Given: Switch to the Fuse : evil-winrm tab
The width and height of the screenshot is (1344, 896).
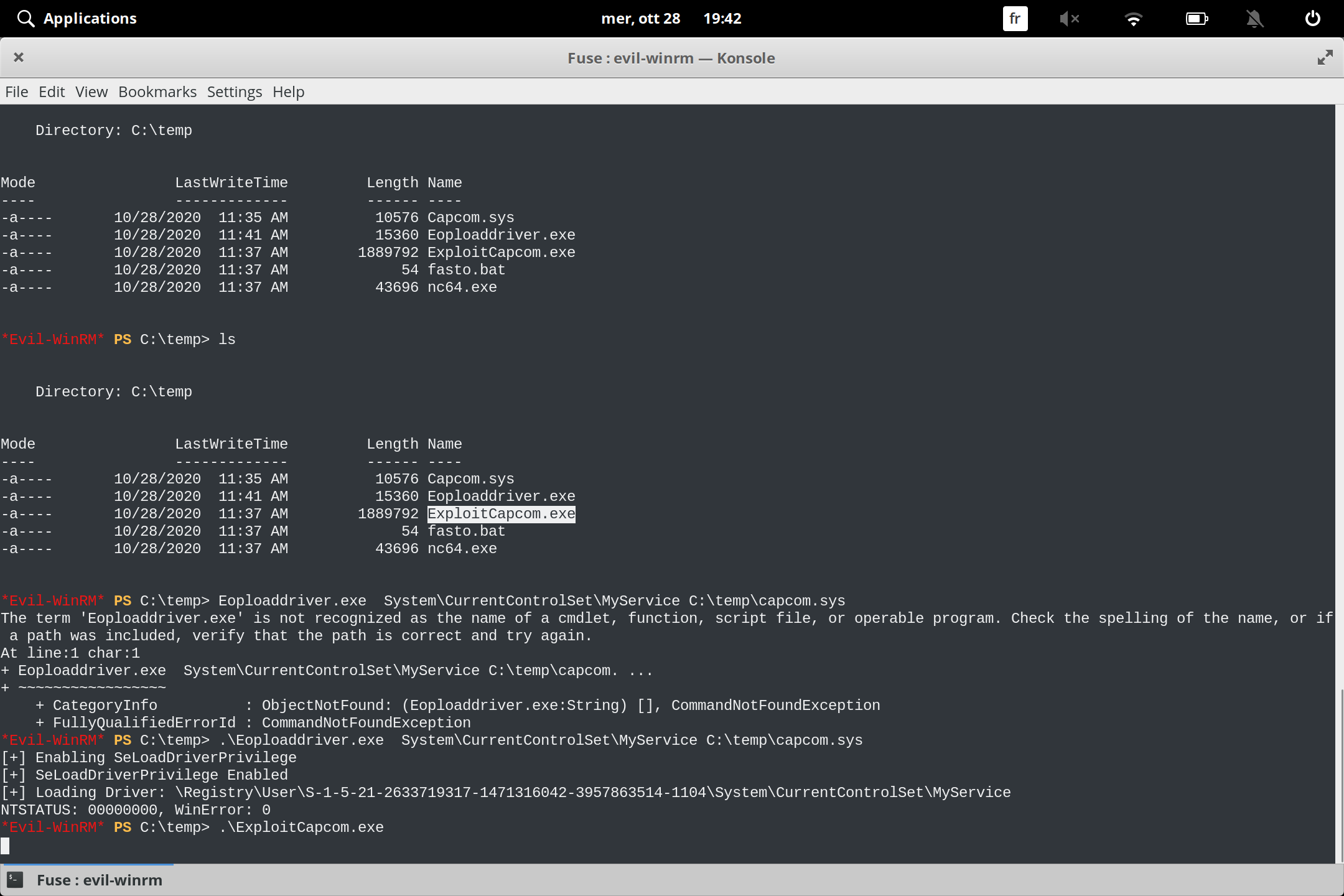Looking at the screenshot, I should click(98, 880).
